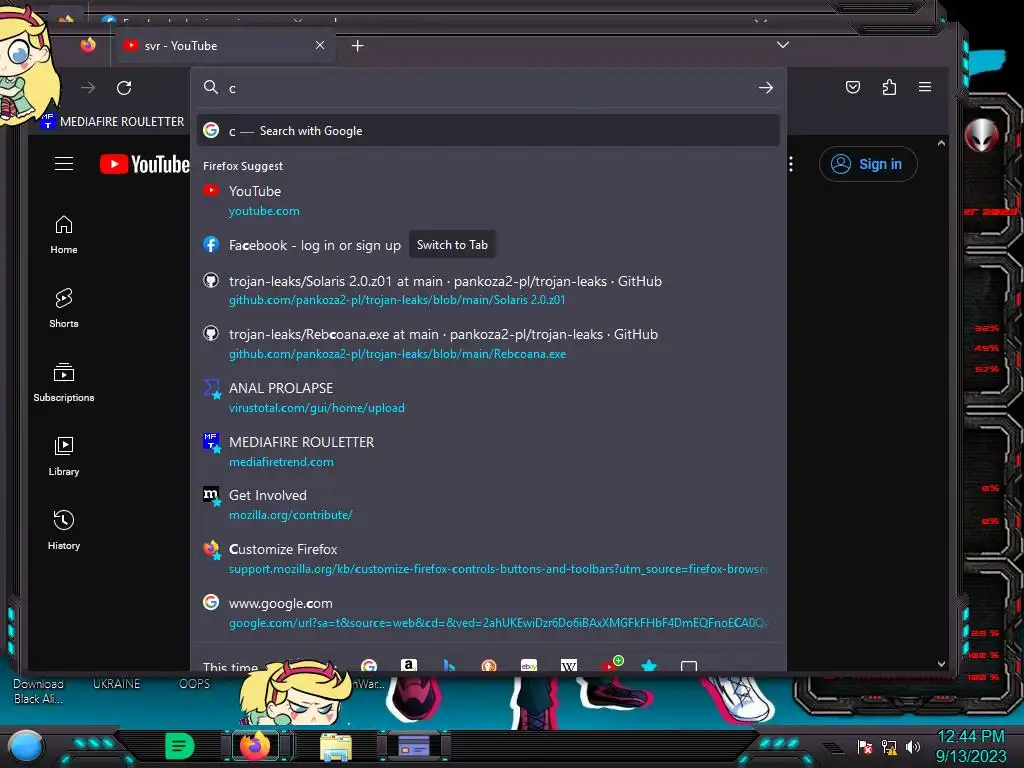Select 'c — Search with Google' suggestion
Image resolution: width=1024 pixels, height=768 pixels.
(x=488, y=131)
